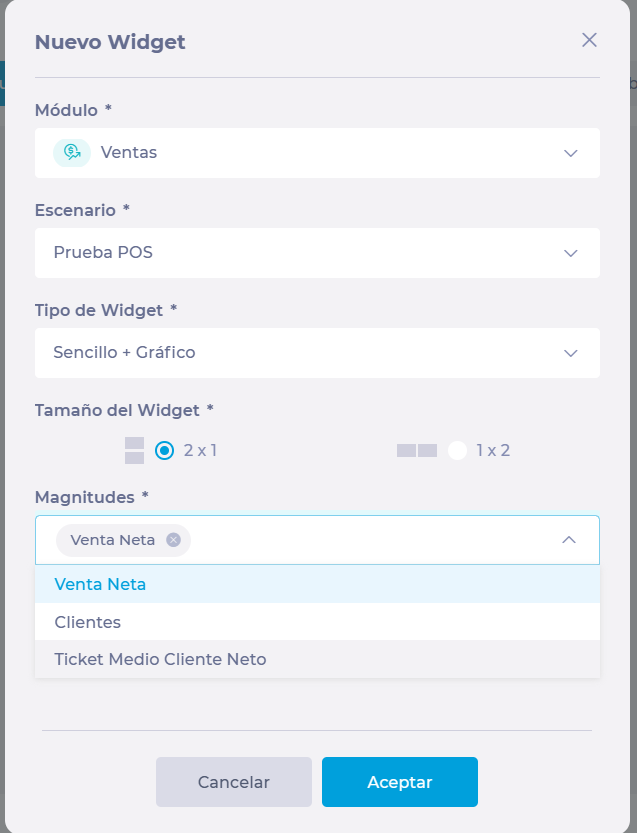
Task: Expand the Tipo de Widget chevron
Action: (571, 353)
